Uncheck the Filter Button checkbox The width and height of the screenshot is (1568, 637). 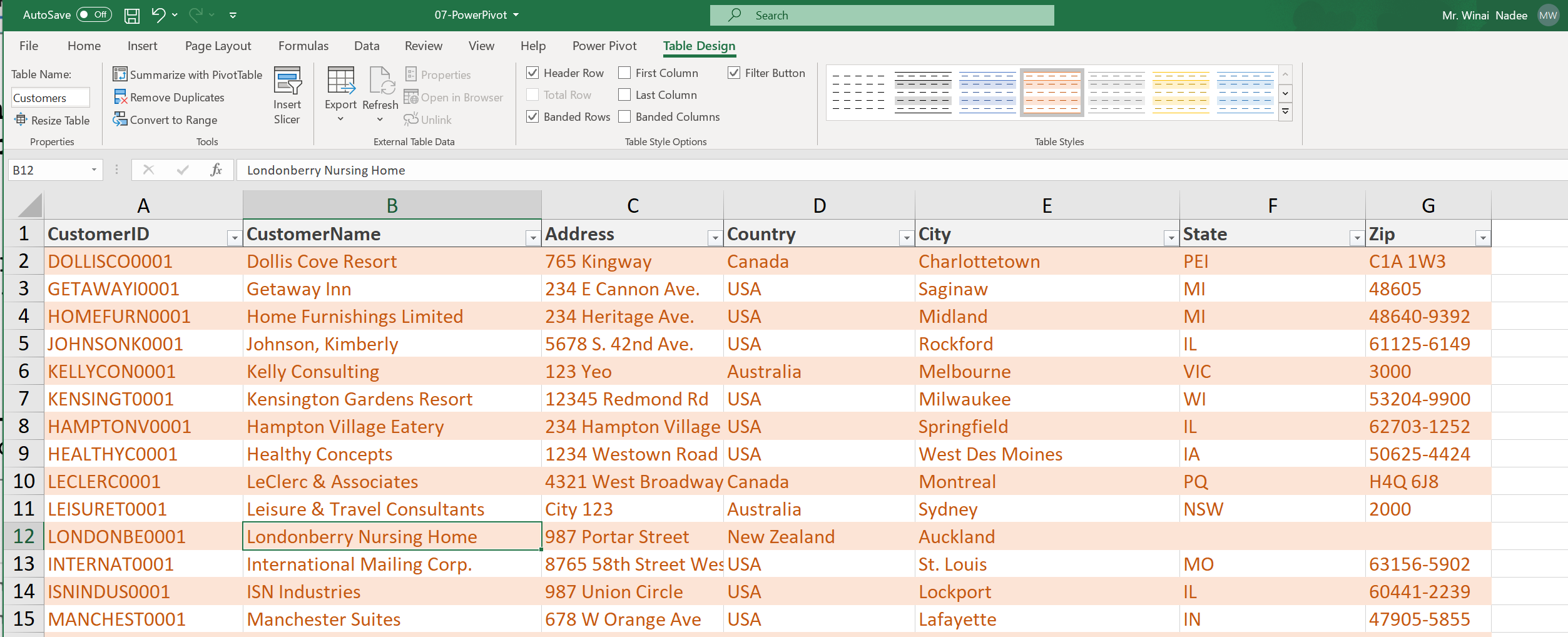(x=734, y=73)
